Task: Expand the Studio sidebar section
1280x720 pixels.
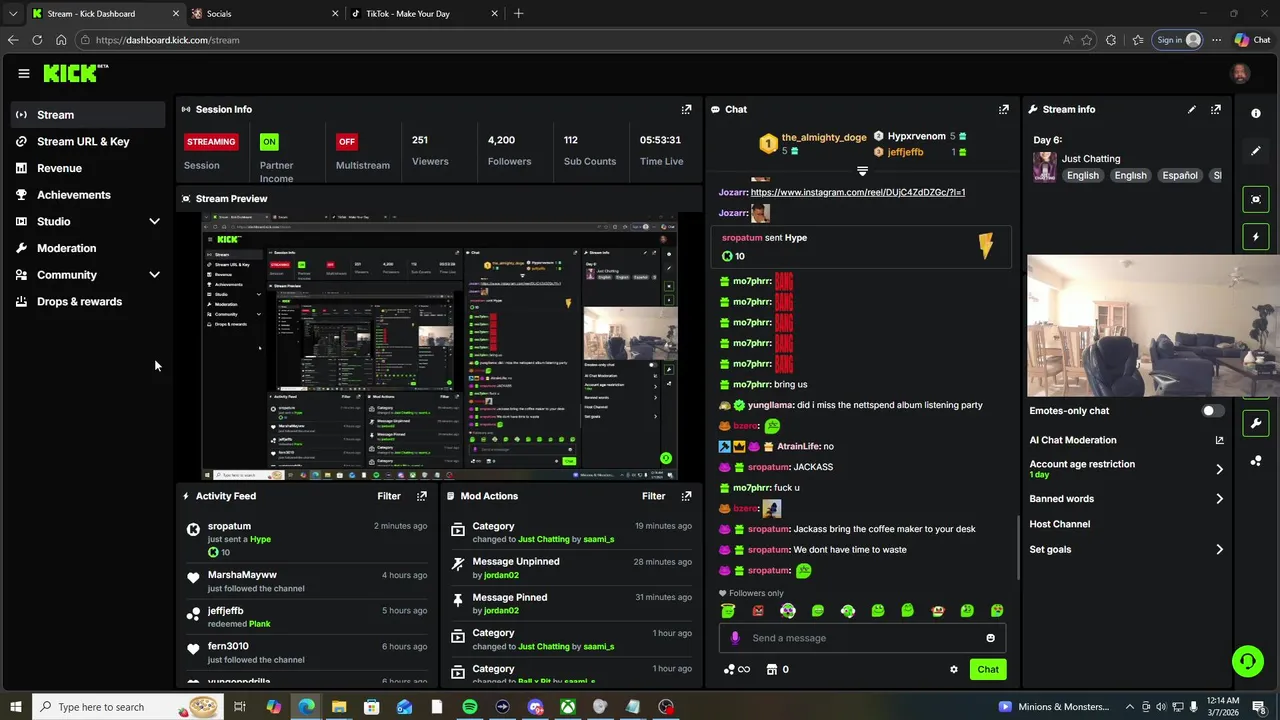Action: 154,221
